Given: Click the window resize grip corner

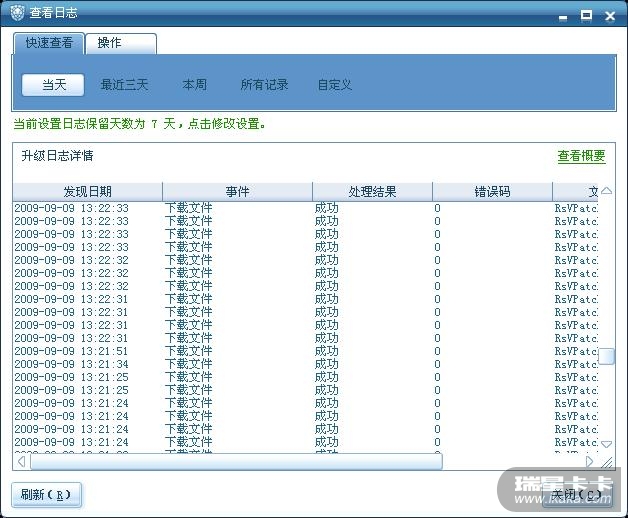Looking at the screenshot, I should pyautogui.click(x=607, y=462).
